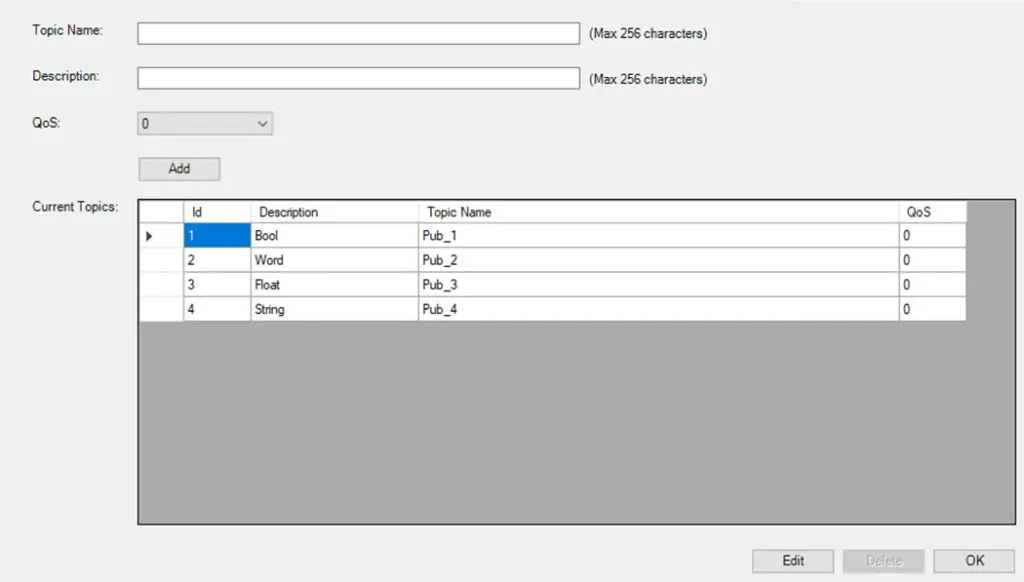
Task: Sort by Description column header
Action: tap(334, 212)
